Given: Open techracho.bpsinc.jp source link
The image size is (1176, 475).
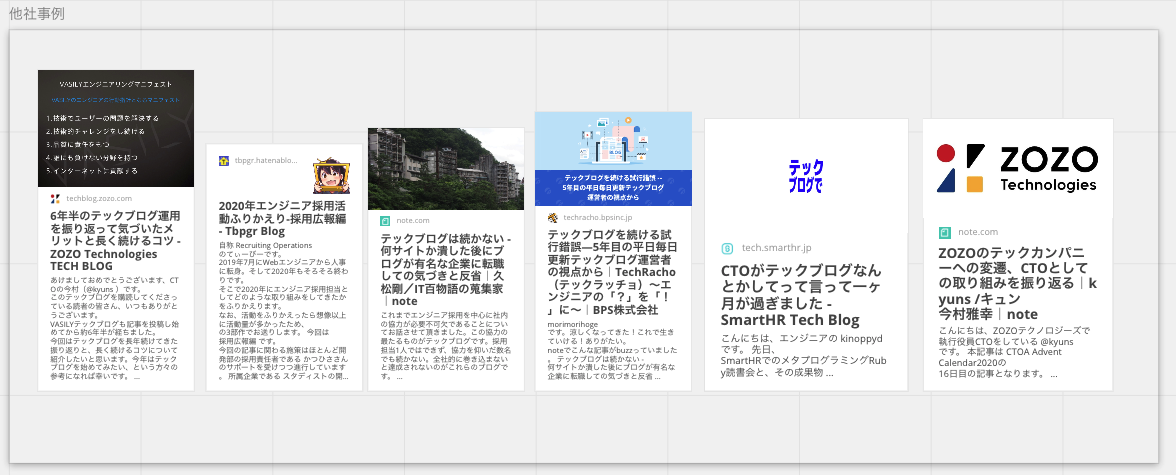Looking at the screenshot, I should pyautogui.click(x=598, y=218).
